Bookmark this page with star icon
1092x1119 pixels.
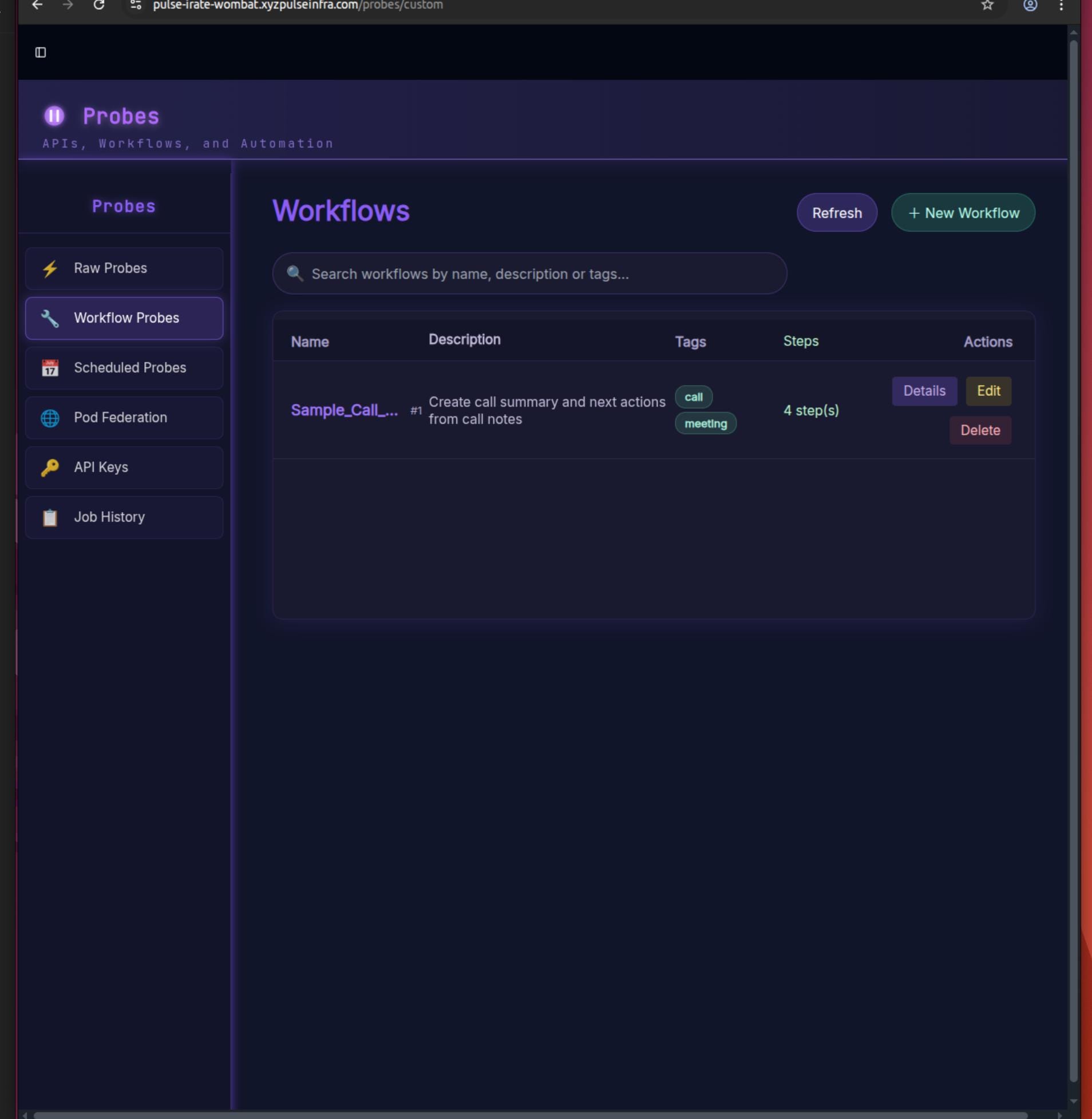(x=987, y=5)
